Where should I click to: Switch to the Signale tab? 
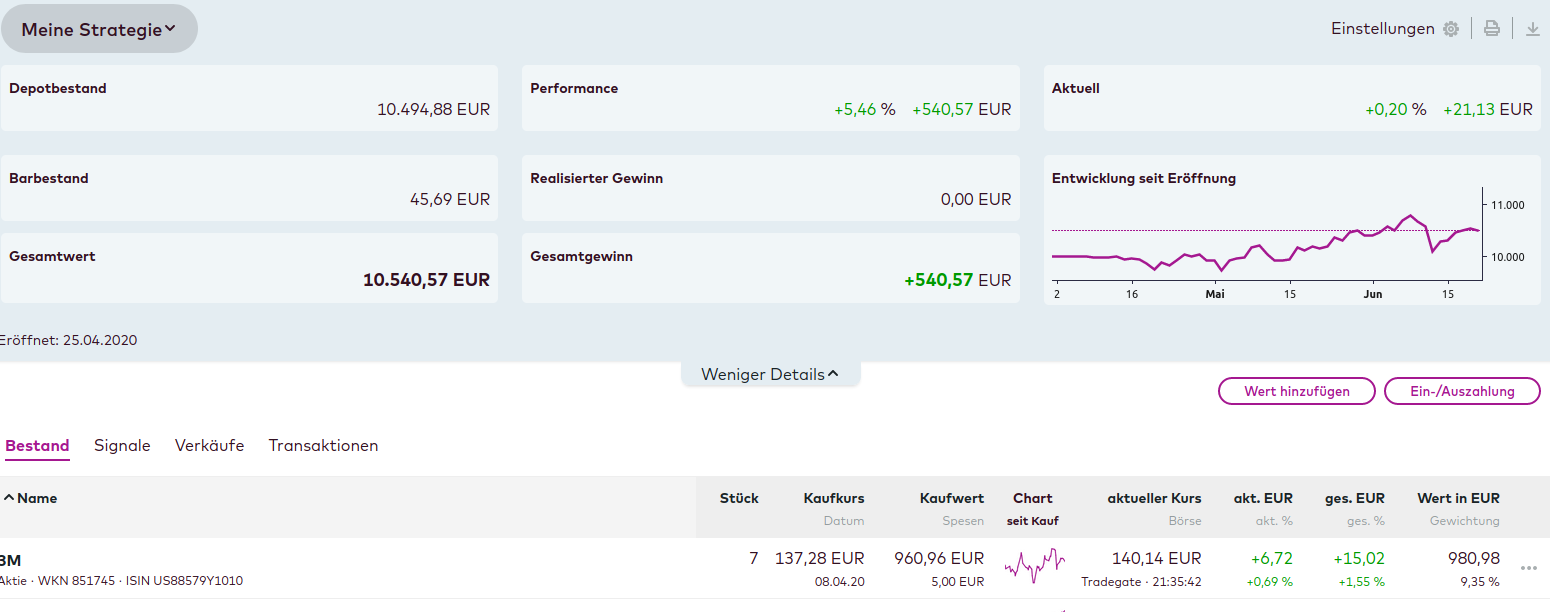(122, 446)
